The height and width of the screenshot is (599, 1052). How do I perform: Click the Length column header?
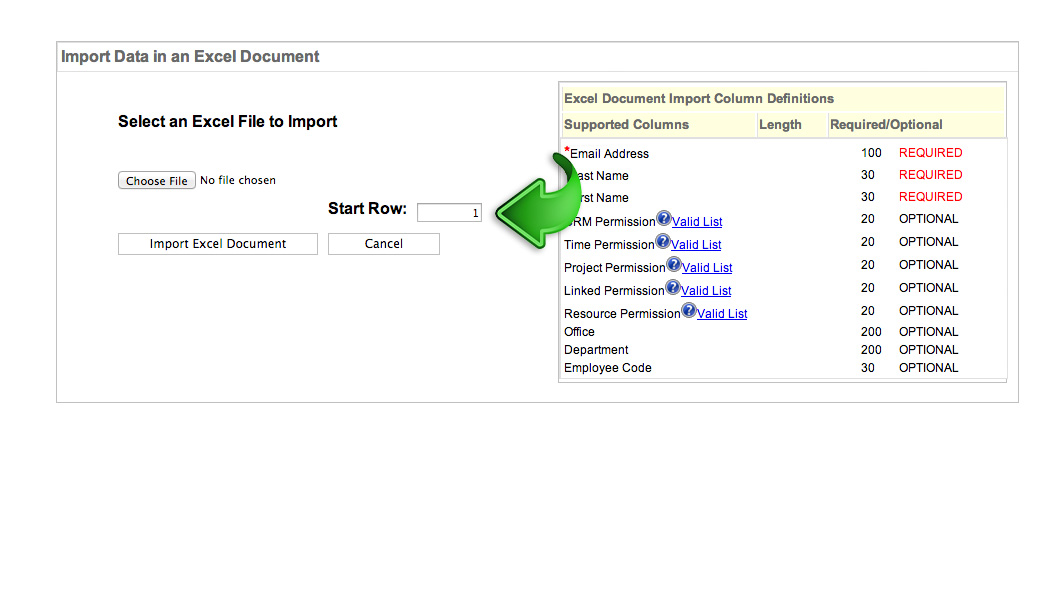coord(780,125)
